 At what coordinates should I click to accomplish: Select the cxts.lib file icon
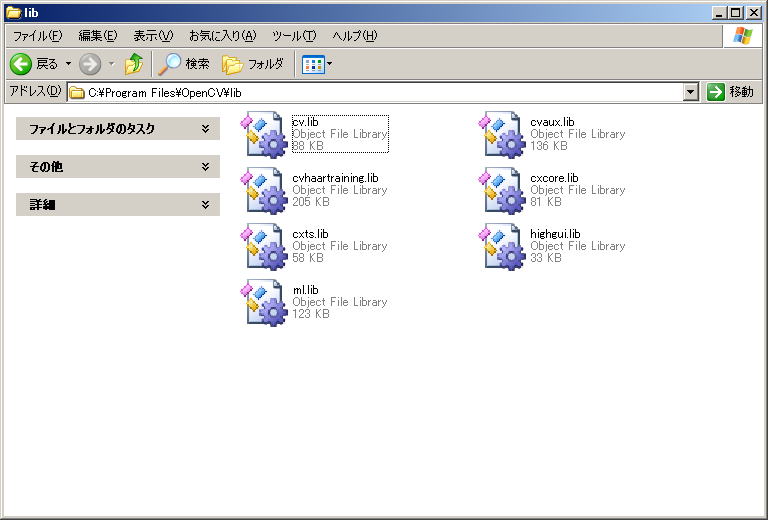[264, 247]
